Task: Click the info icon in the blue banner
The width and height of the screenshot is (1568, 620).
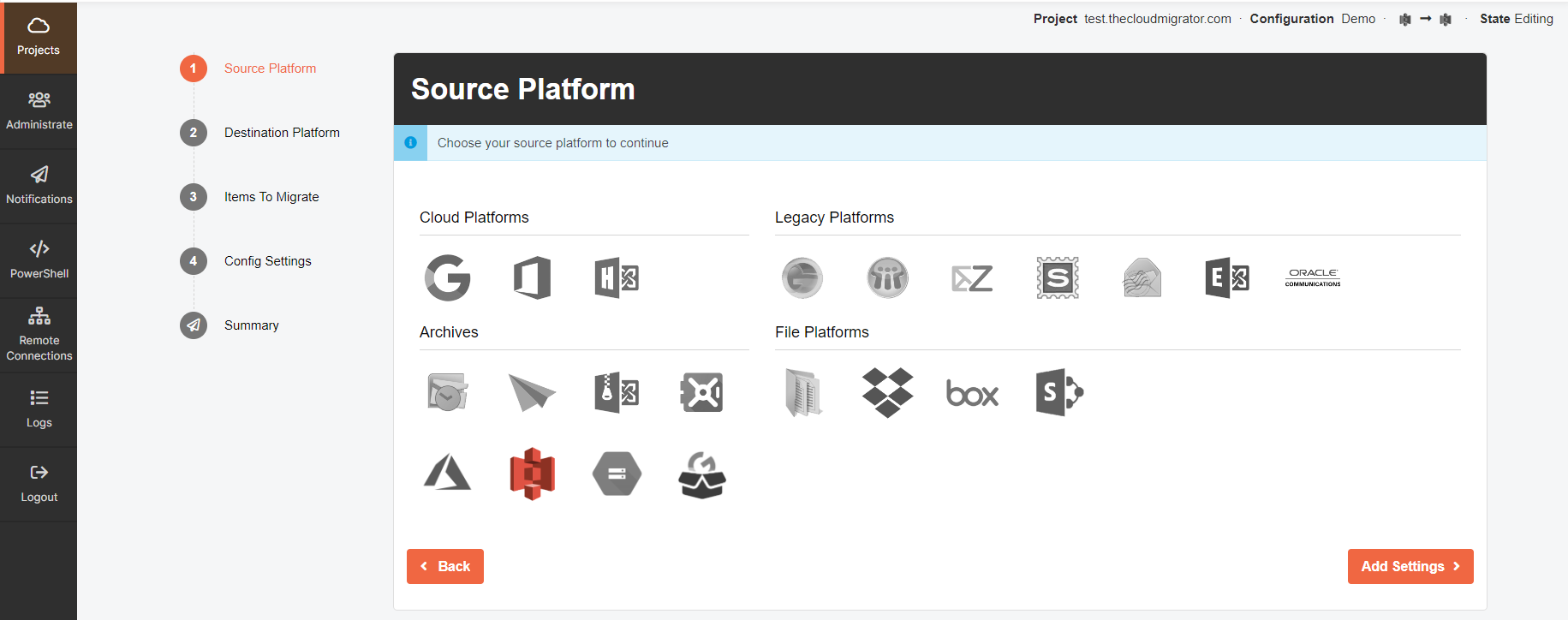Action: tap(410, 143)
